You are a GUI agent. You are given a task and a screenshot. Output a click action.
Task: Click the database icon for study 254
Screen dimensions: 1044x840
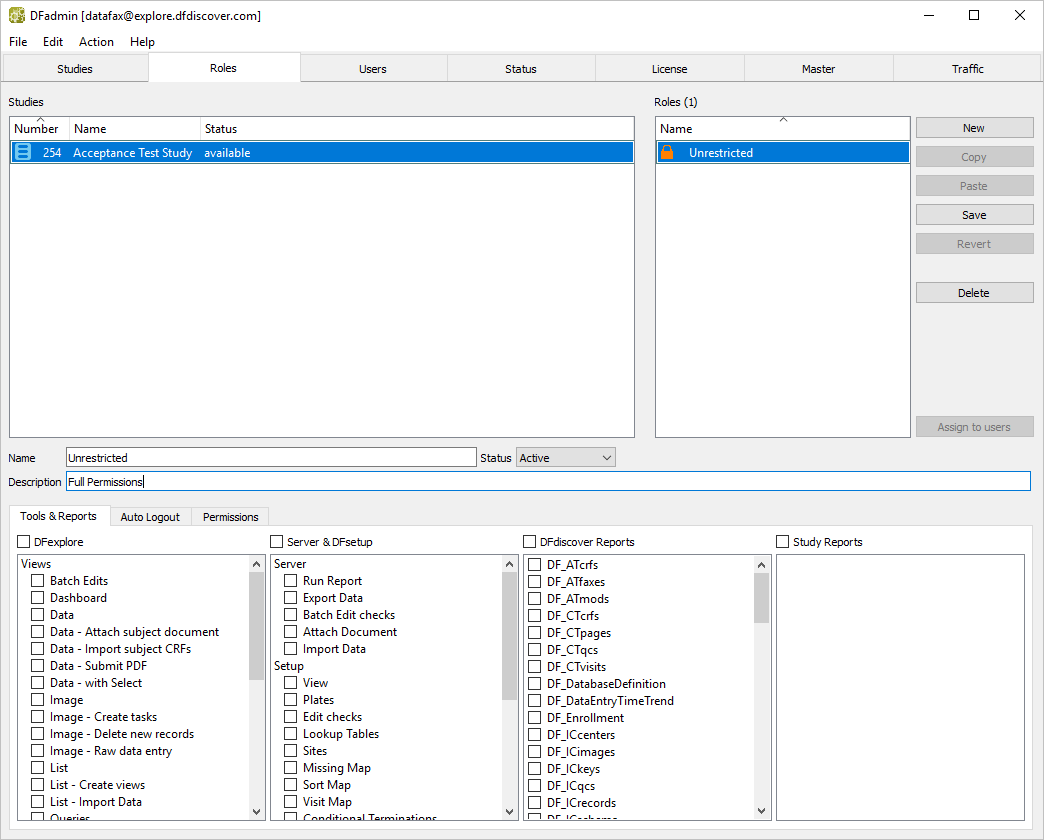[23, 152]
